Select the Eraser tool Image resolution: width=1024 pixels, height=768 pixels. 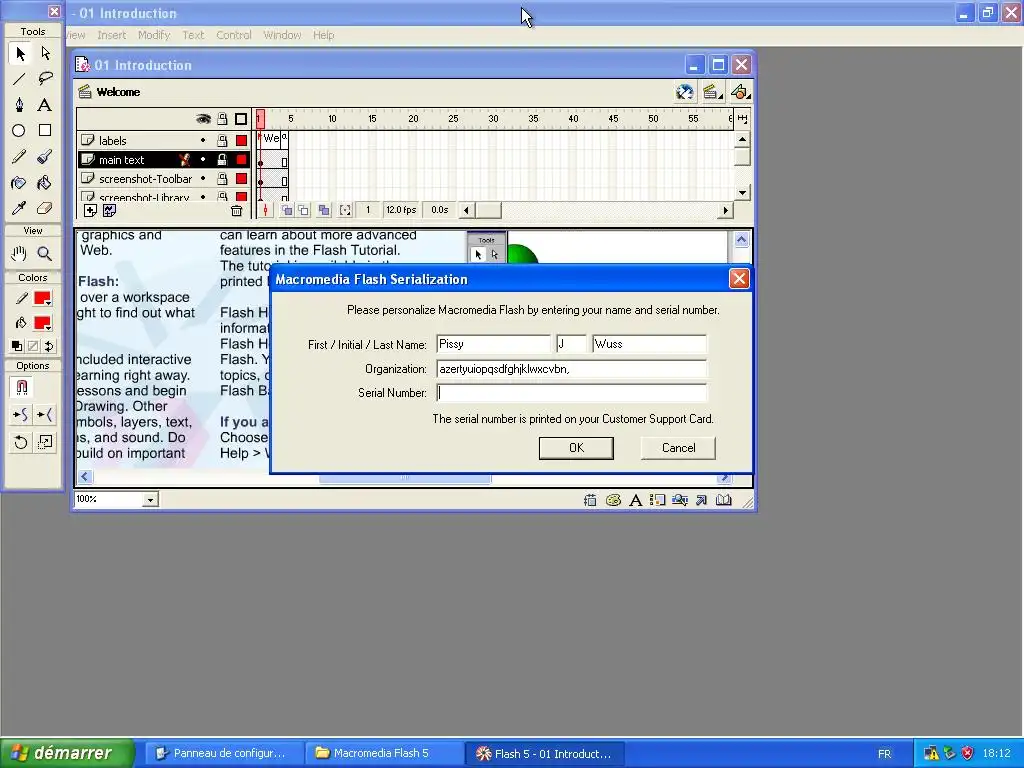coord(45,208)
